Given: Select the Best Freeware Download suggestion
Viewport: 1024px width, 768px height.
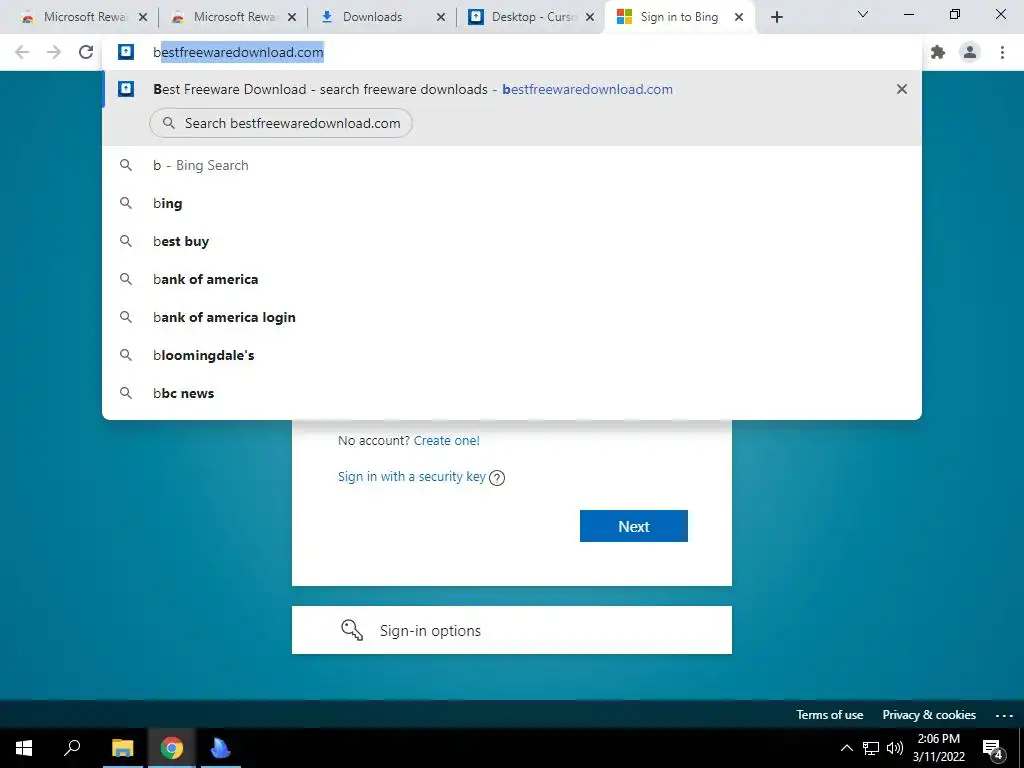Looking at the screenshot, I should point(512,89).
